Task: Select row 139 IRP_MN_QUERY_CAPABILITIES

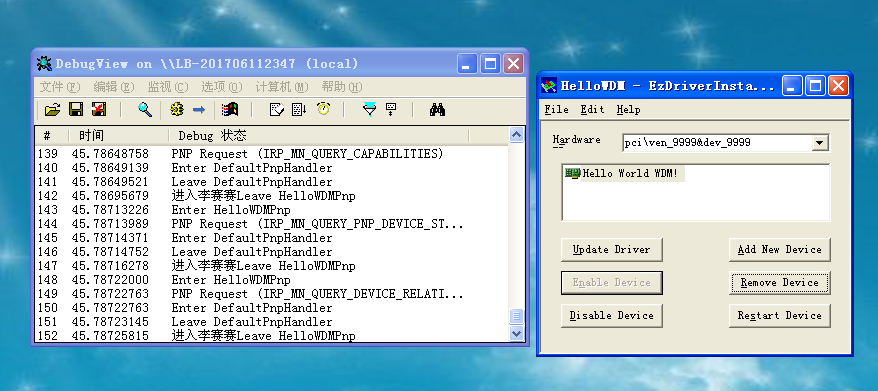Action: 272,154
